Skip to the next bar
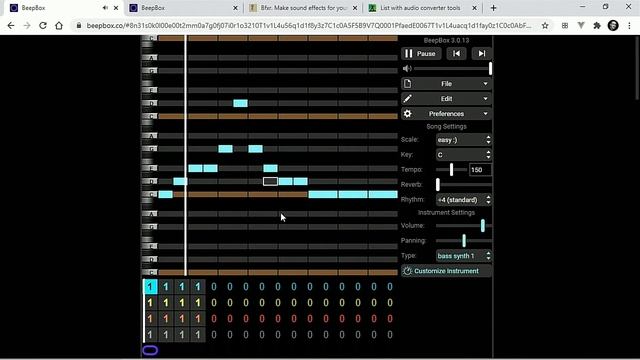Image resolution: width=640 pixels, height=360 pixels. tap(482, 53)
